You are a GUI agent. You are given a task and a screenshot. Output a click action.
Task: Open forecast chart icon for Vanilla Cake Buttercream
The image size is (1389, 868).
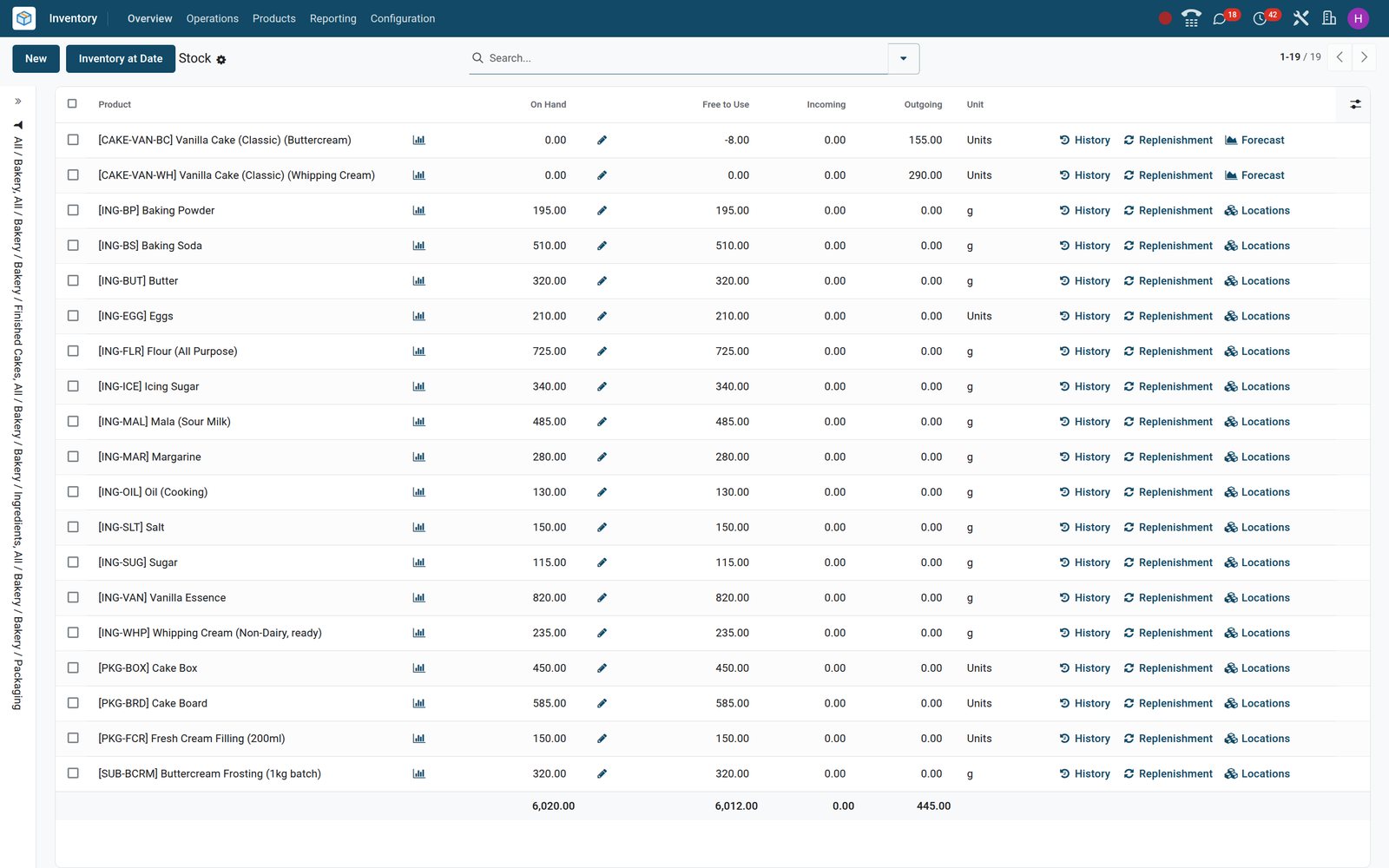[x=419, y=140]
